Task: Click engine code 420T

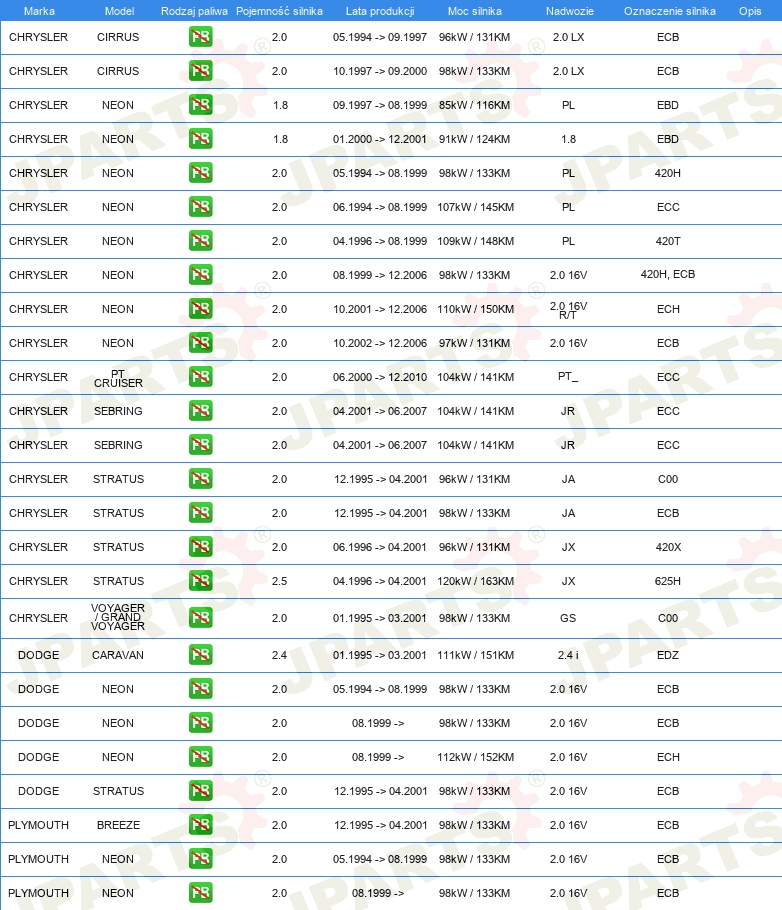Action: [668, 241]
